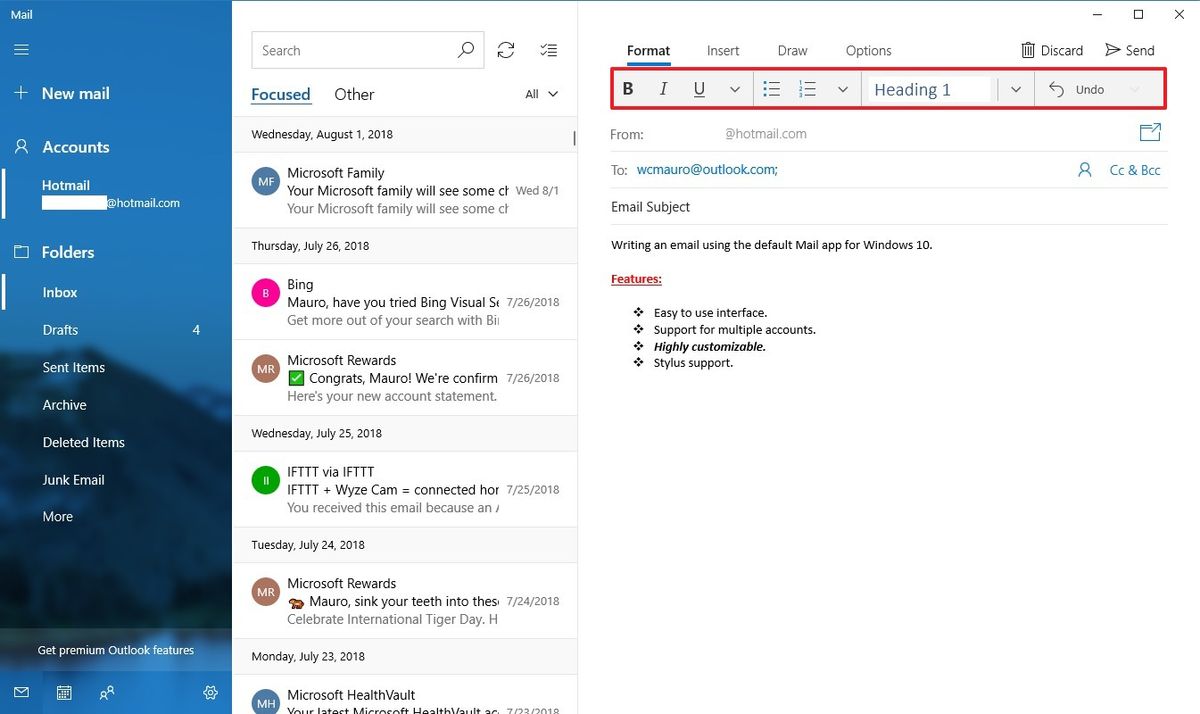Toggle underline formatting
1200x714 pixels.
point(699,88)
